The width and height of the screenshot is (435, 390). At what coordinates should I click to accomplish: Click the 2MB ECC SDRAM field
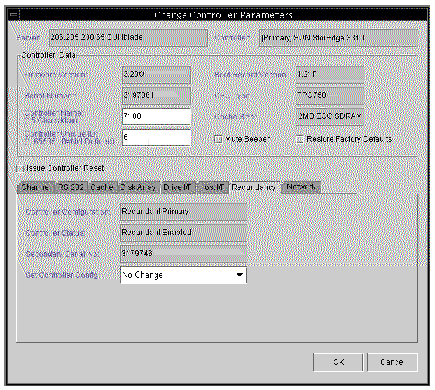coord(330,116)
